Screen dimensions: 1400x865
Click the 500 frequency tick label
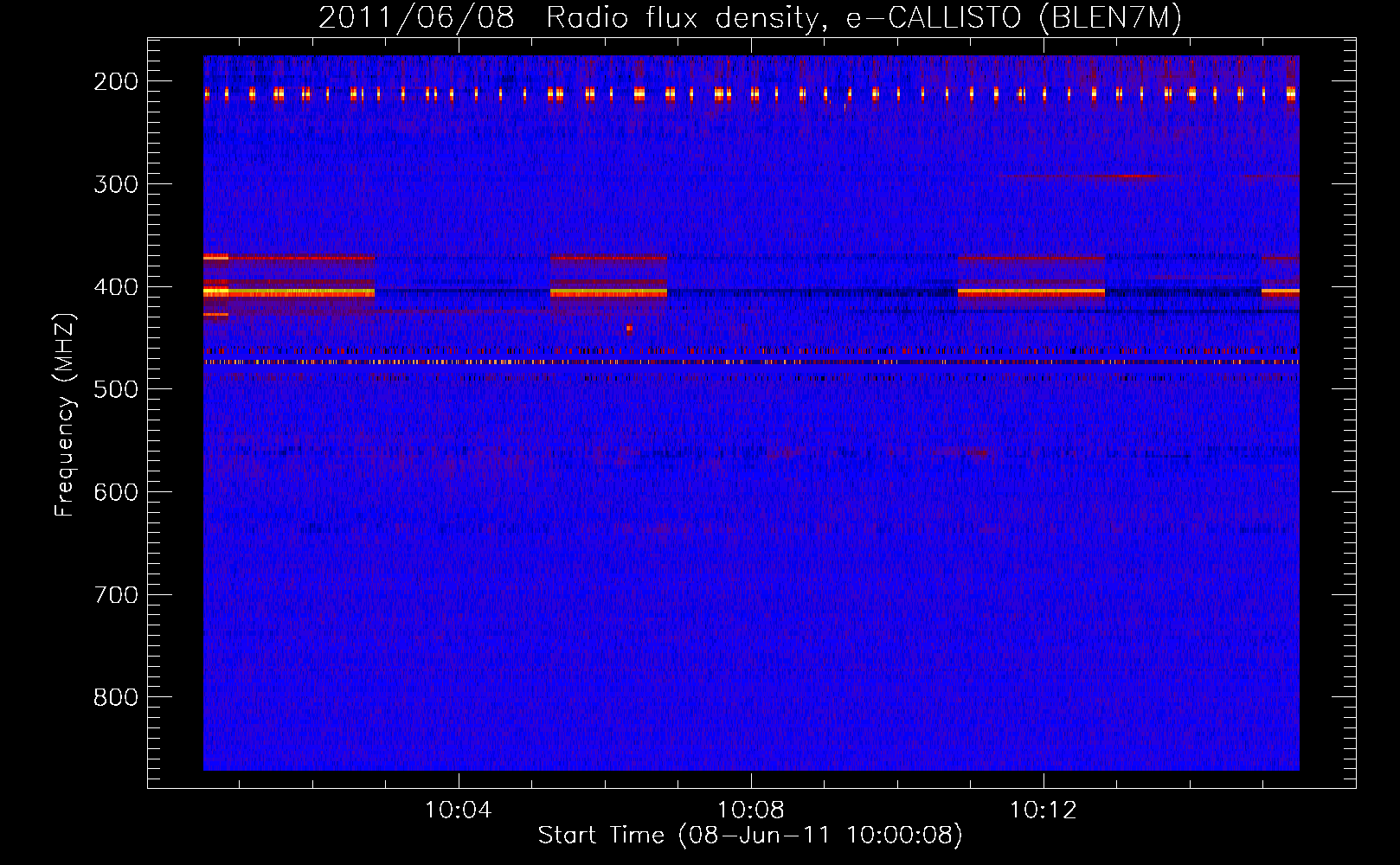pyautogui.click(x=116, y=389)
